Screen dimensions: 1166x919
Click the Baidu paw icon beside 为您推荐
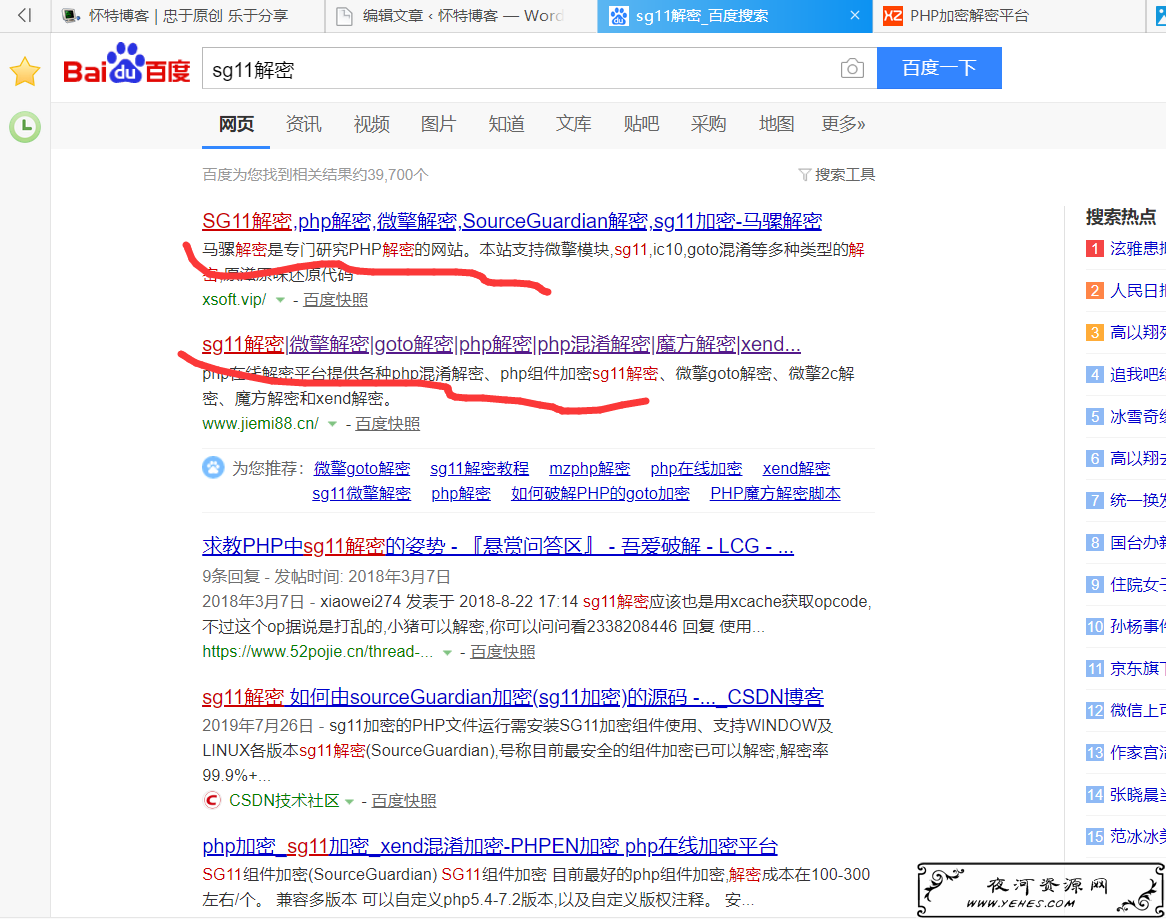[x=213, y=468]
